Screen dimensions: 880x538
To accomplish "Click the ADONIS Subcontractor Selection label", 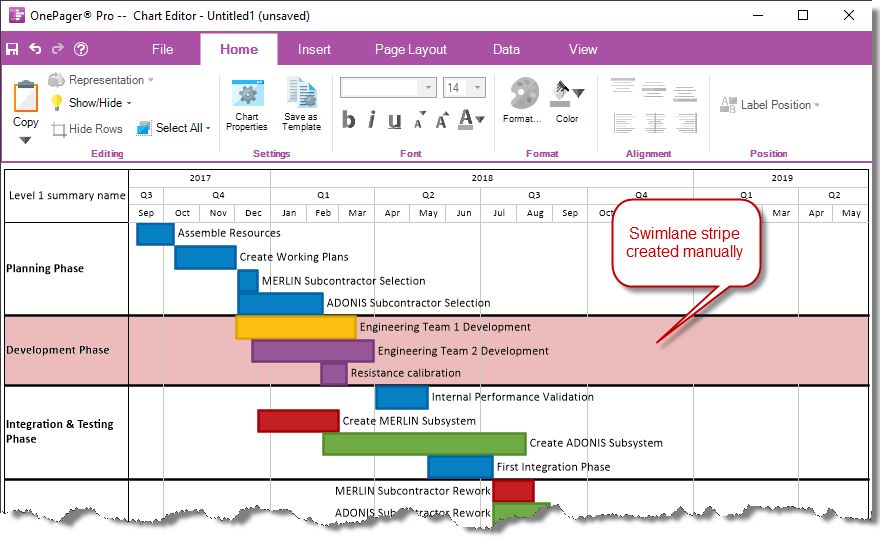I will [409, 303].
